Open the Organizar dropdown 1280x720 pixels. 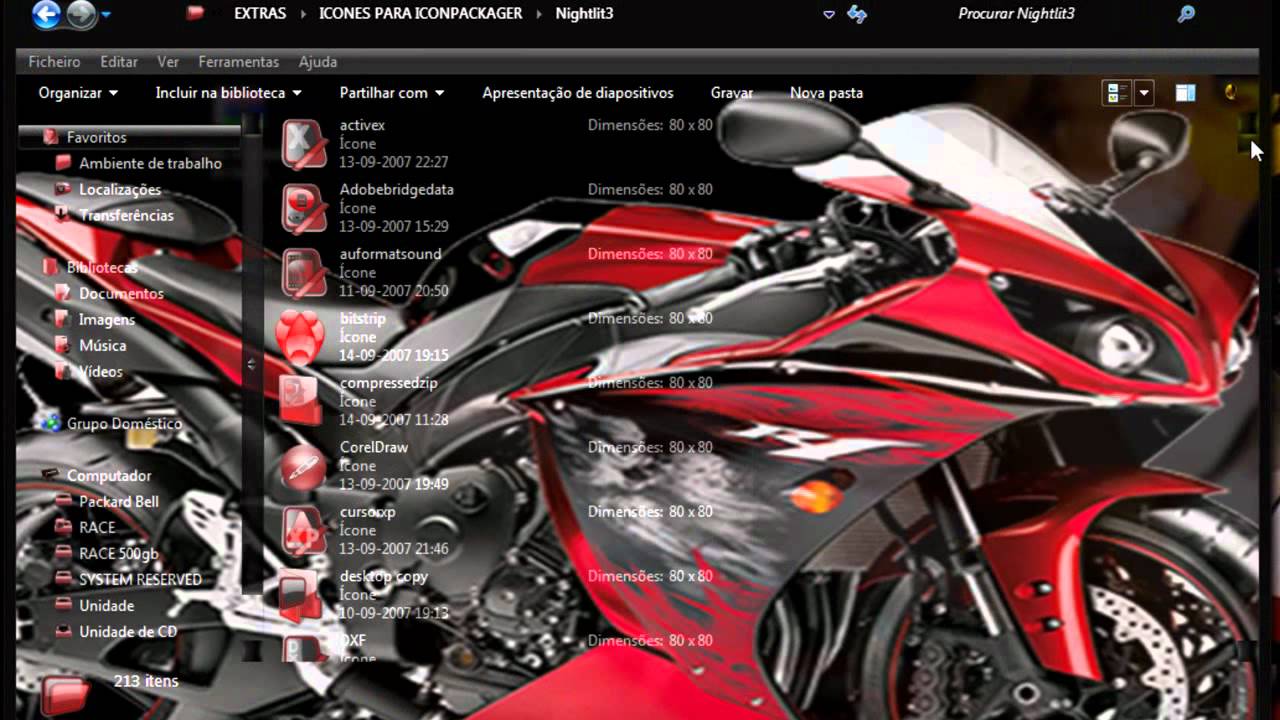coord(78,93)
